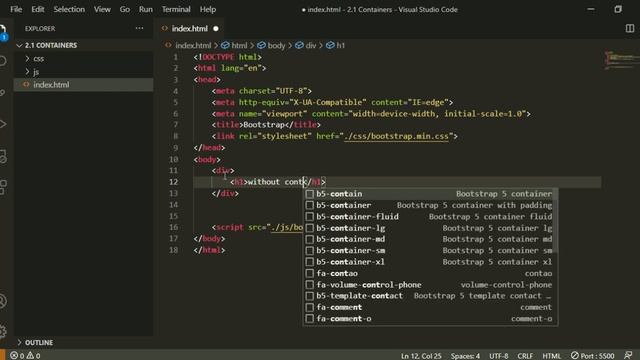This screenshot has width=640, height=360.
Task: Open errors and warnings status indicator
Action: tap(25, 356)
